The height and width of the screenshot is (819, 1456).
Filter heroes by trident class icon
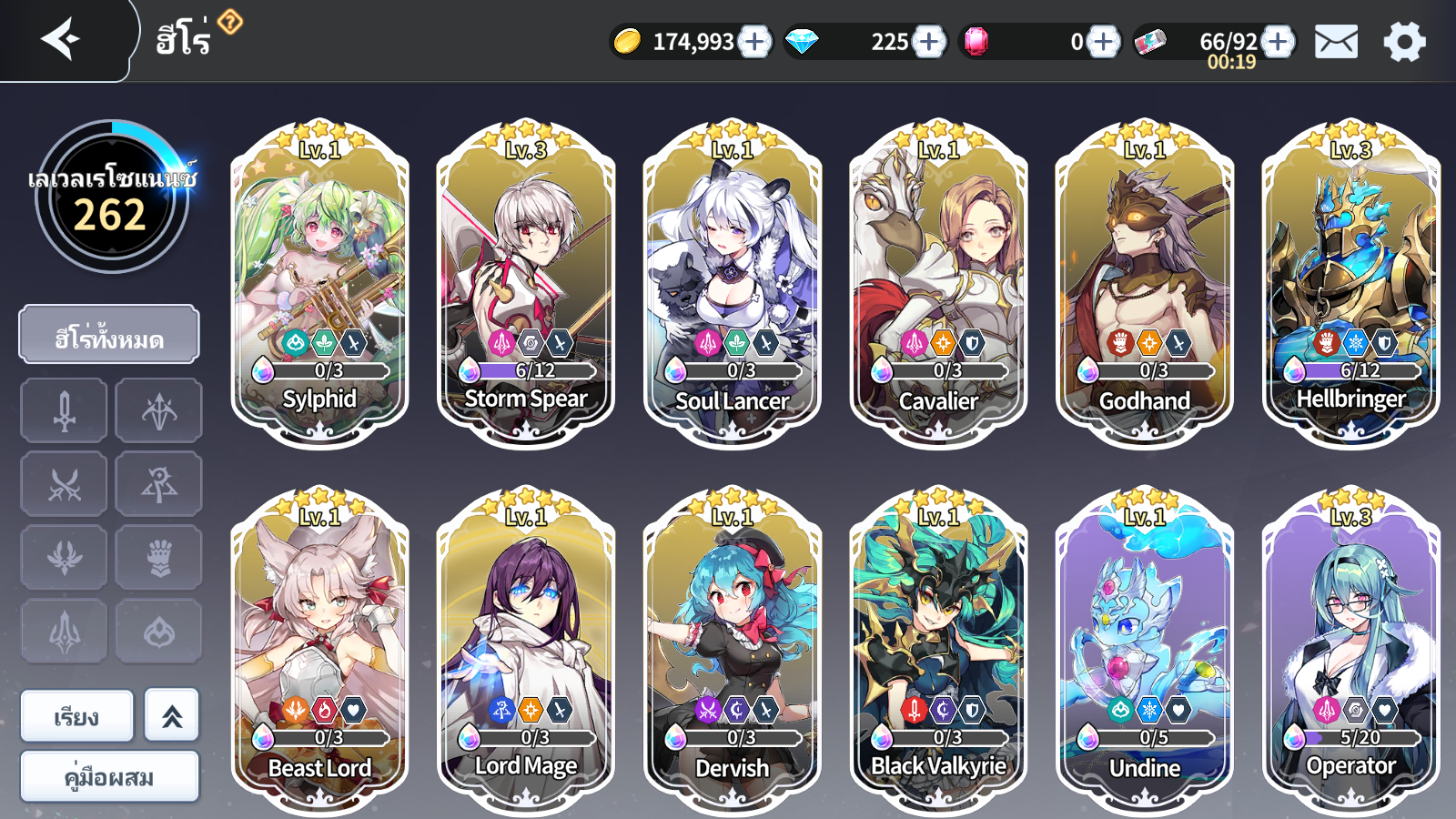(x=64, y=632)
